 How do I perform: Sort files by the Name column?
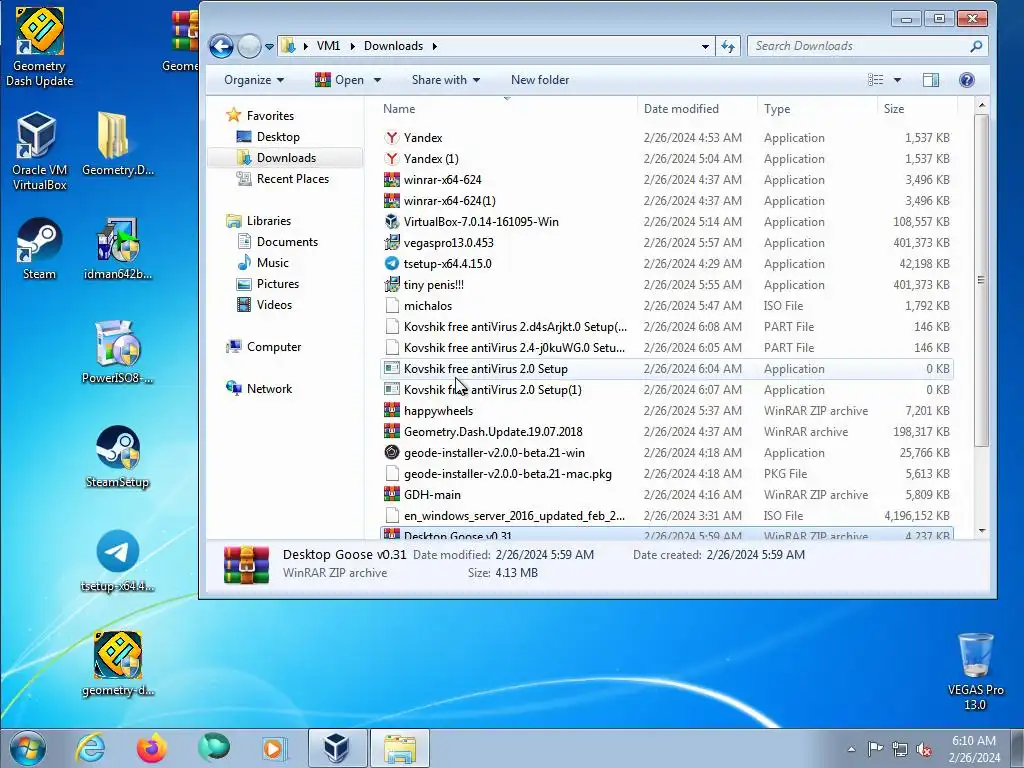click(x=506, y=109)
